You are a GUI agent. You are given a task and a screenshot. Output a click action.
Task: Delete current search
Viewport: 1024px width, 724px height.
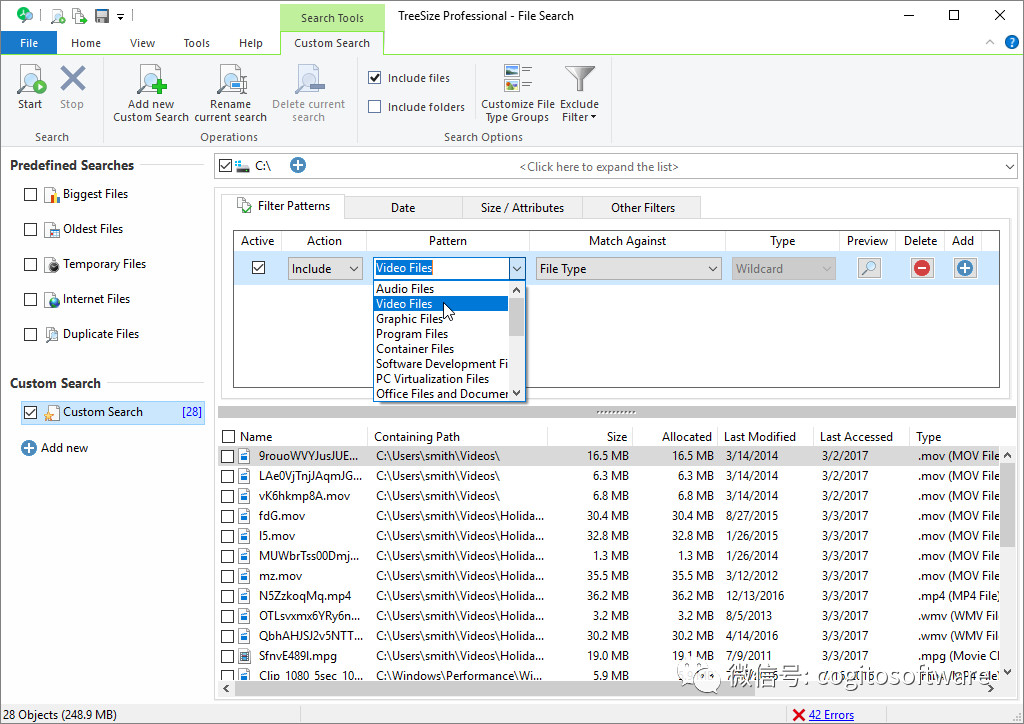(308, 93)
